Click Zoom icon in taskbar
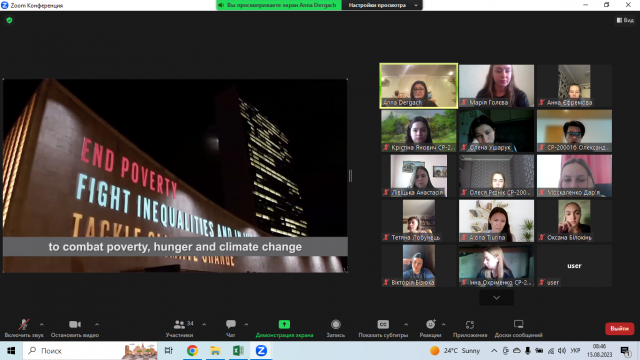Image resolution: width=640 pixels, height=360 pixels. click(x=261, y=351)
